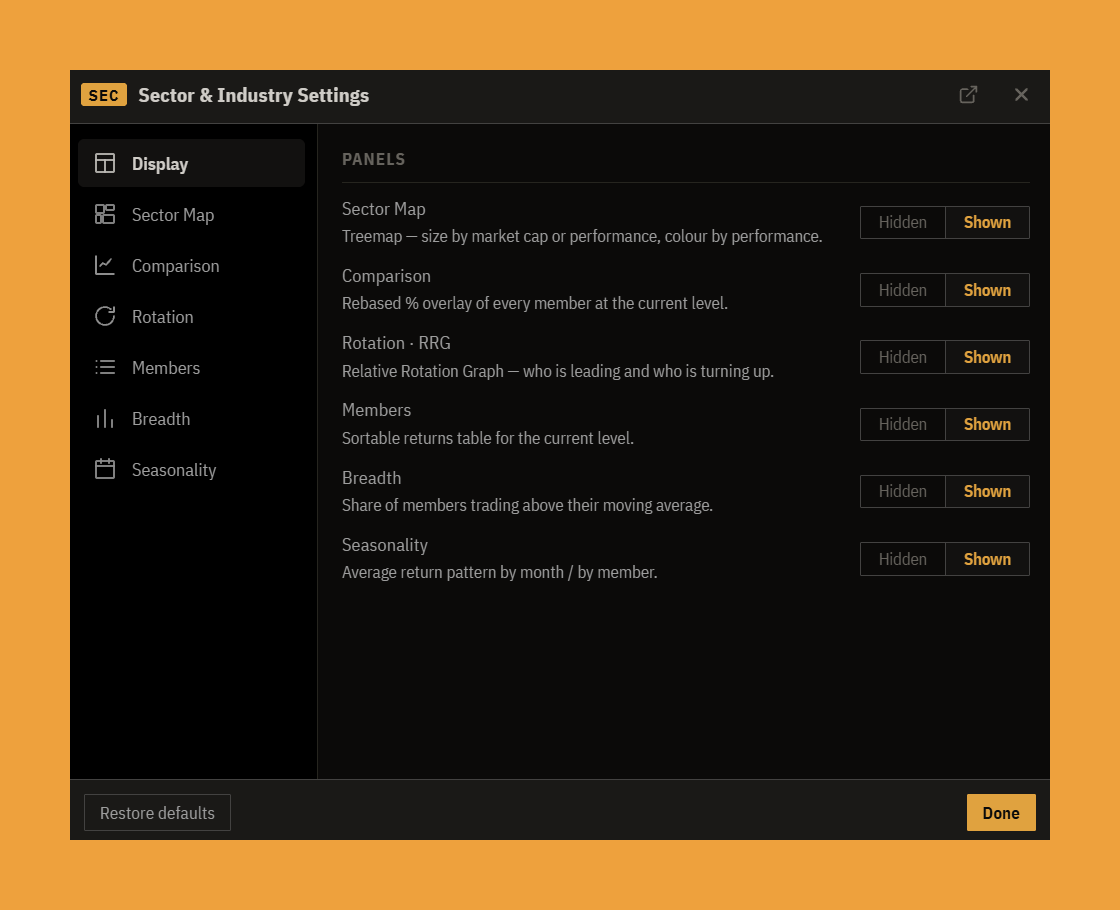Set Breadth panel to Hidden
This screenshot has width=1120, height=910.
pos(903,491)
